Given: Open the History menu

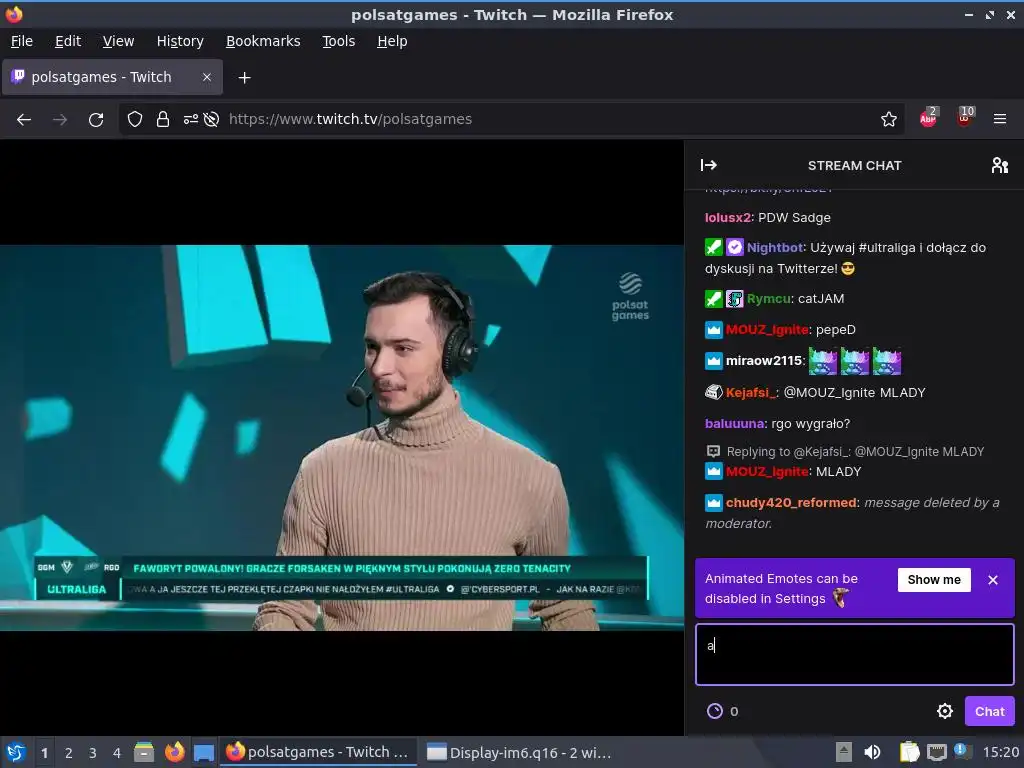Looking at the screenshot, I should click(180, 41).
